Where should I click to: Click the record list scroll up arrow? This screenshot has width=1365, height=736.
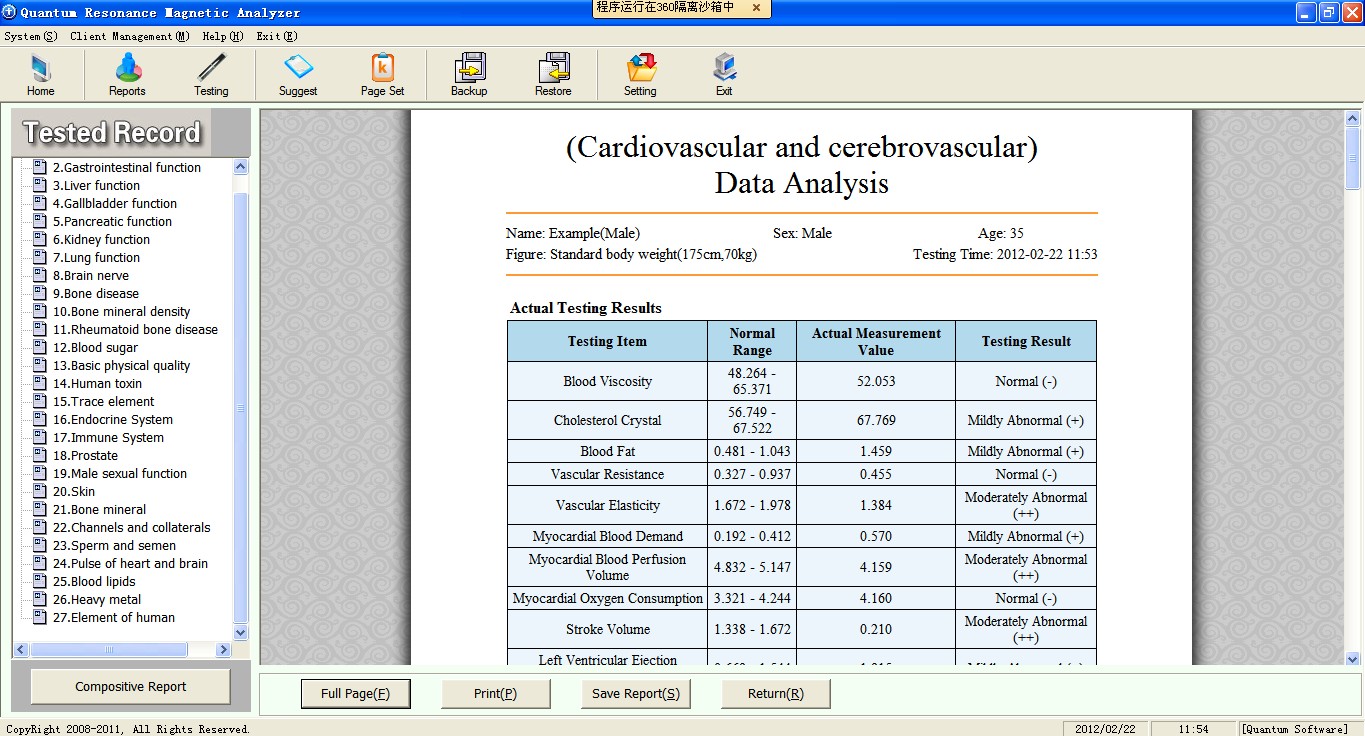(x=240, y=167)
